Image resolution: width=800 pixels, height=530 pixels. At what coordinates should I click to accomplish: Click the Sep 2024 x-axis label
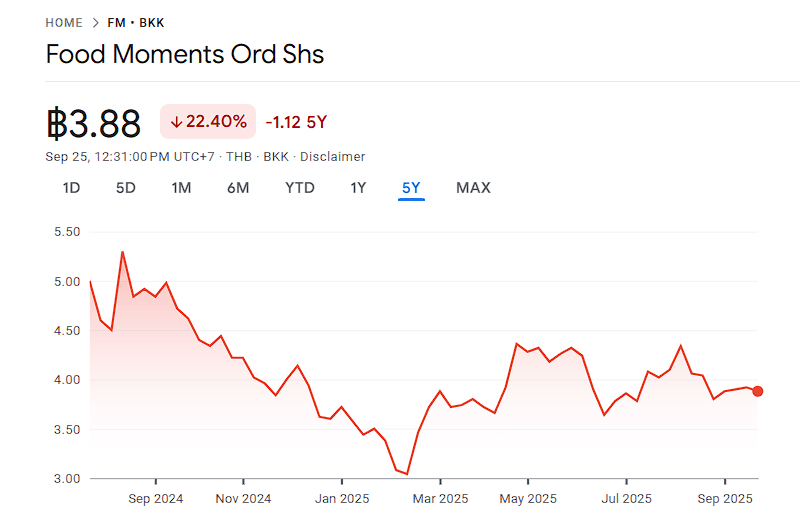tap(156, 498)
